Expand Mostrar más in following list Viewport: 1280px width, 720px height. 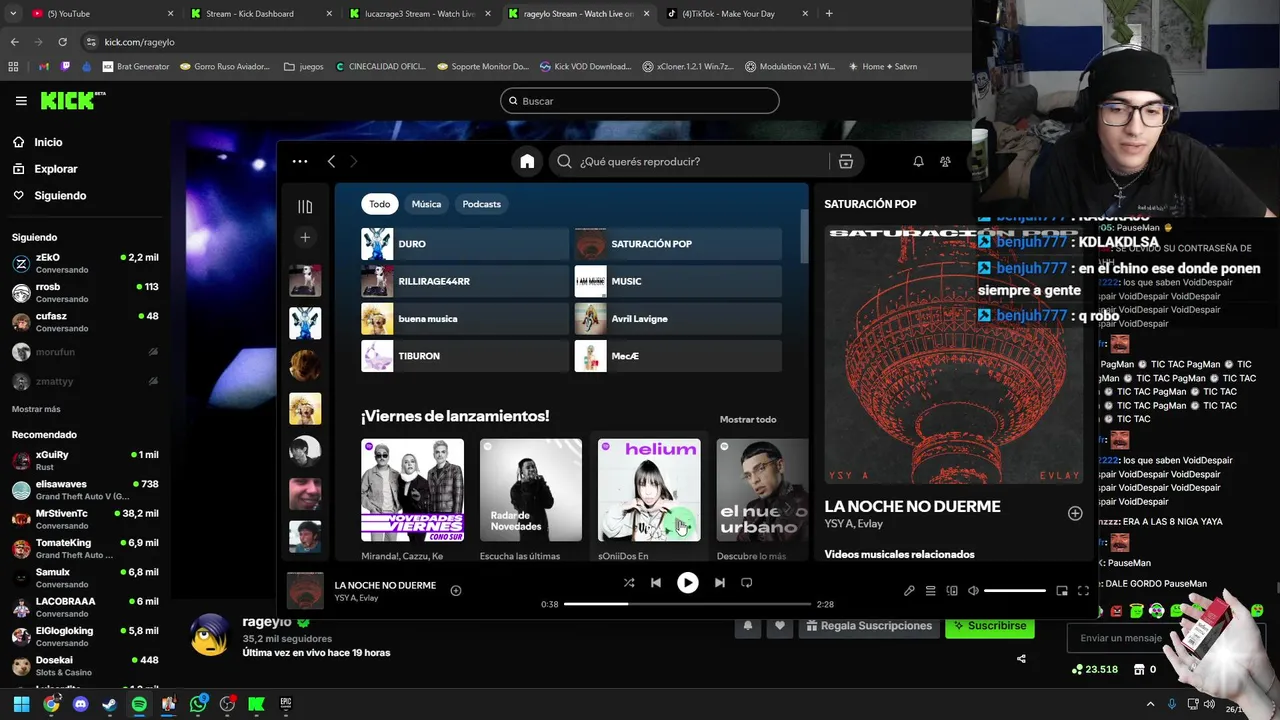[36, 409]
